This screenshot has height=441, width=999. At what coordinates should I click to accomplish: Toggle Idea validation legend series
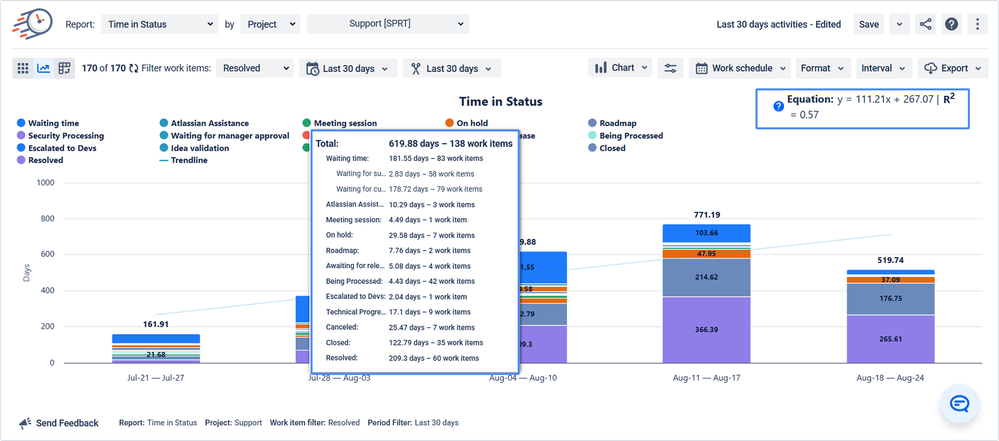coord(194,148)
